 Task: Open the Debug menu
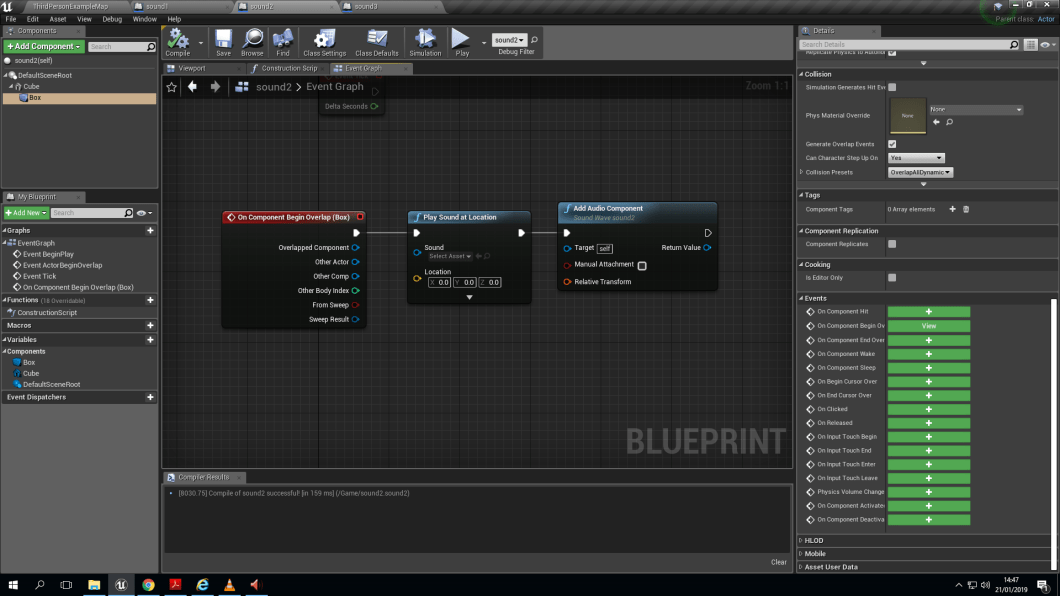pos(112,19)
